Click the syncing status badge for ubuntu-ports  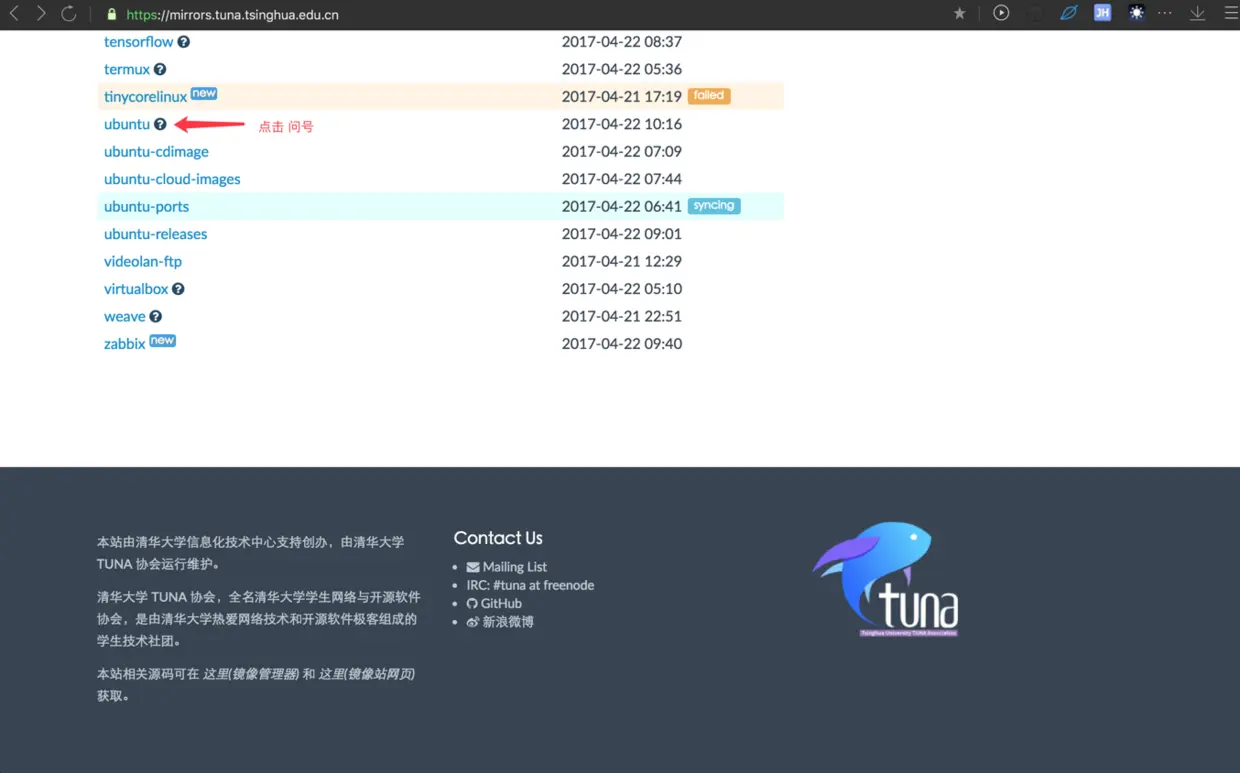pyautogui.click(x=714, y=206)
